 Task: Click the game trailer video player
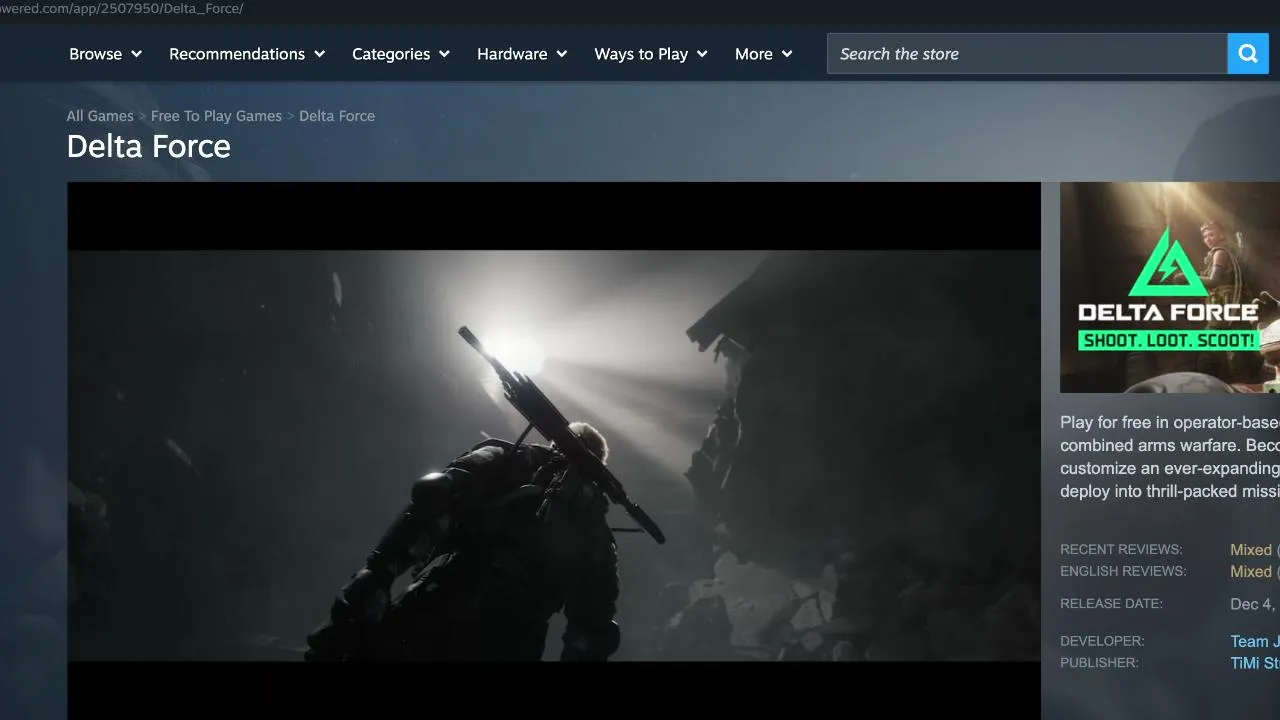click(x=554, y=451)
